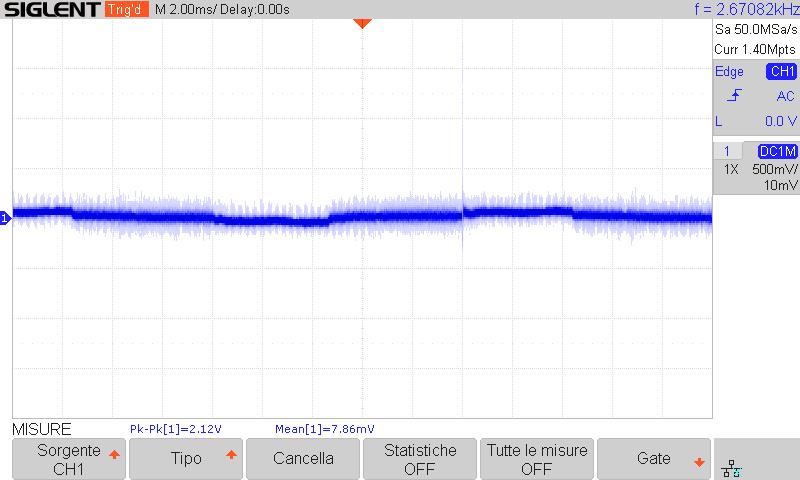The image size is (800, 480).
Task: Toggle Tutte le misure OFF
Action: point(537,459)
